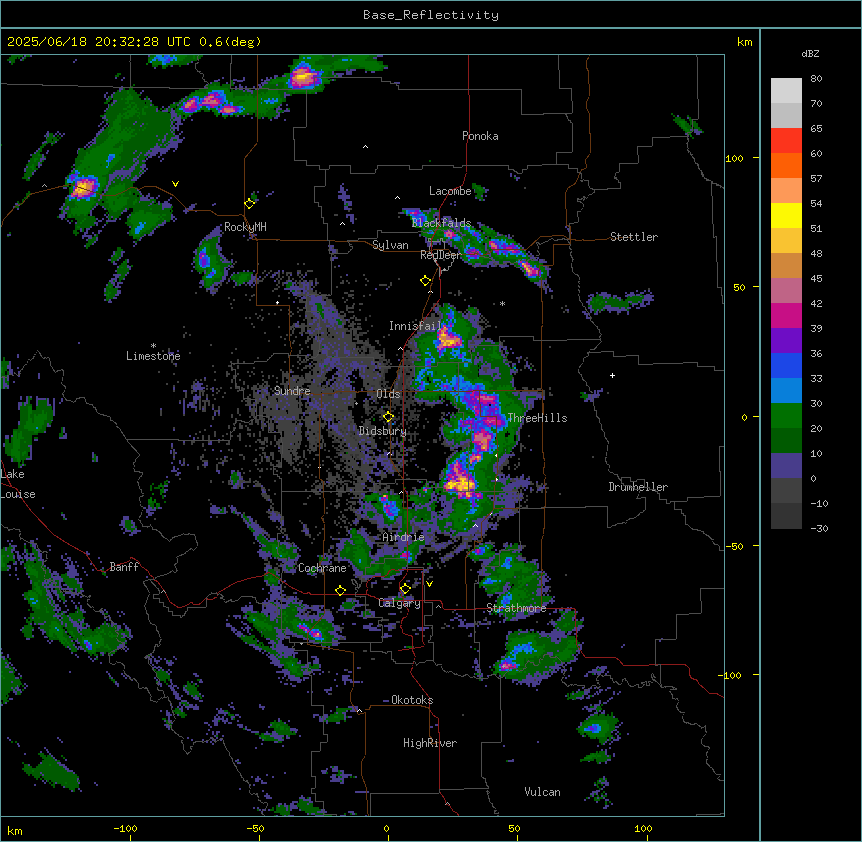The height and width of the screenshot is (842, 862).
Task: Click the Airdrie city label
Action: (404, 537)
